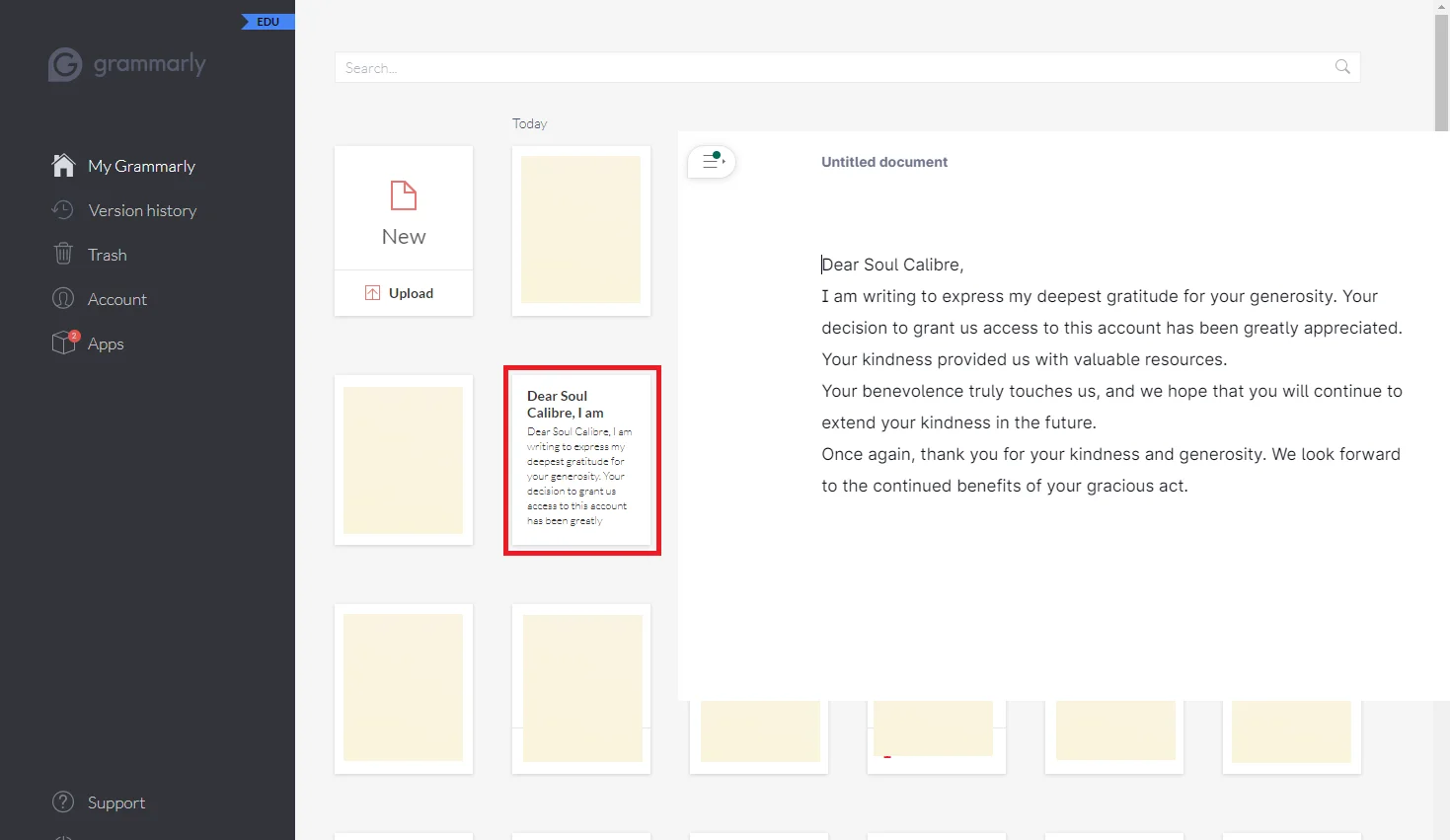Click the New document page icon
The height and width of the screenshot is (840, 1450).
[x=404, y=195]
